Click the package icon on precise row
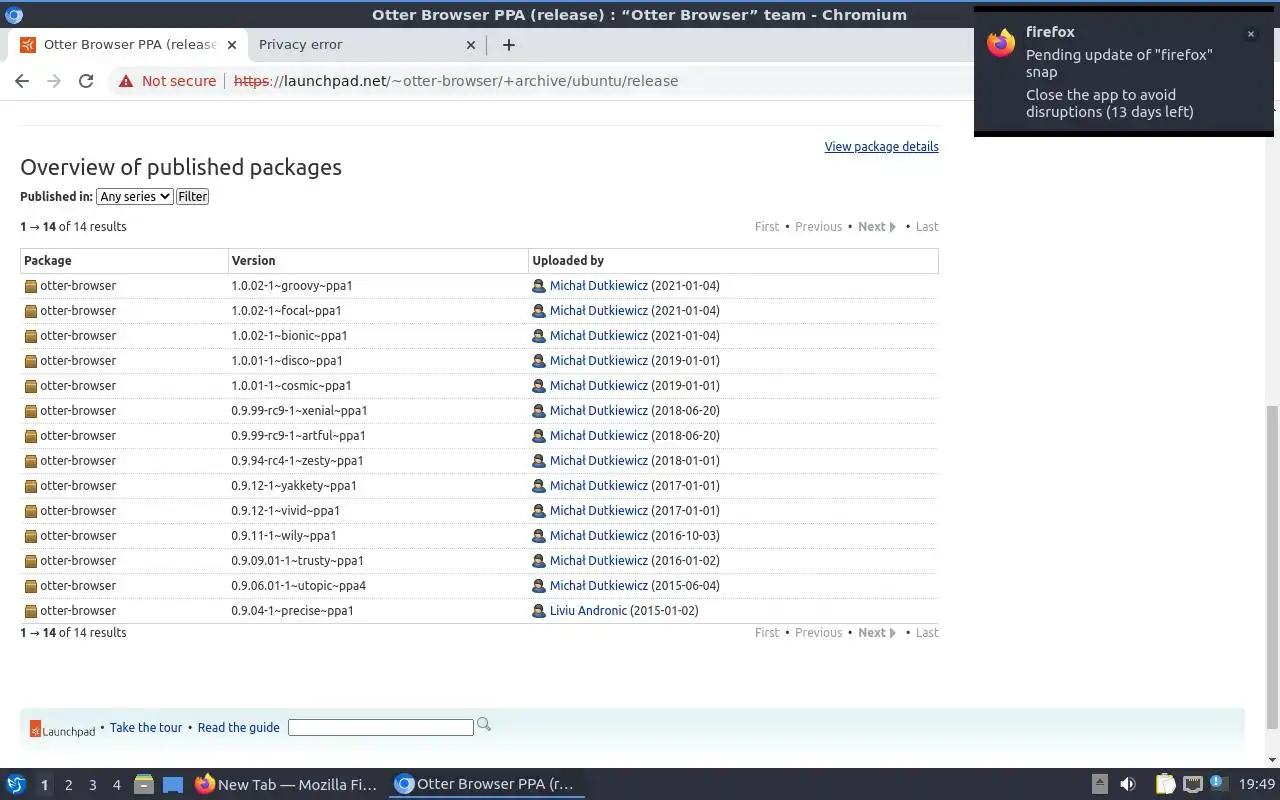 (x=31, y=611)
